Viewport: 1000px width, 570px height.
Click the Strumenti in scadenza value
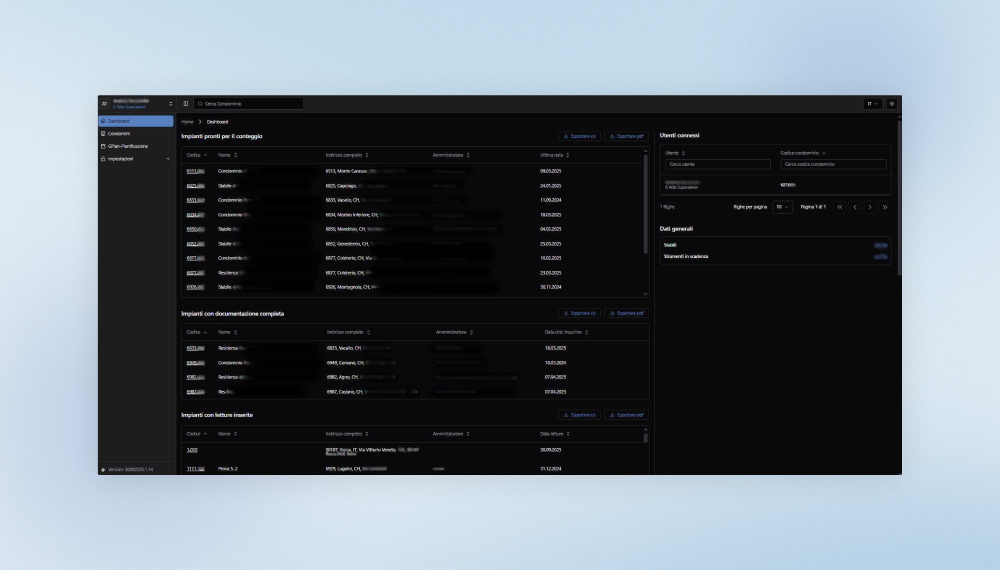(x=880, y=256)
